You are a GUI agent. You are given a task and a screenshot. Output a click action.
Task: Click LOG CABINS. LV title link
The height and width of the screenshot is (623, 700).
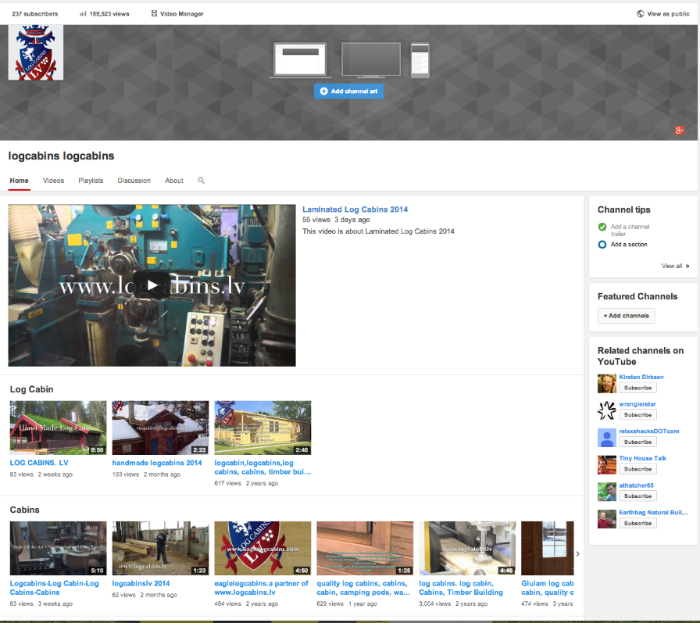(x=39, y=463)
